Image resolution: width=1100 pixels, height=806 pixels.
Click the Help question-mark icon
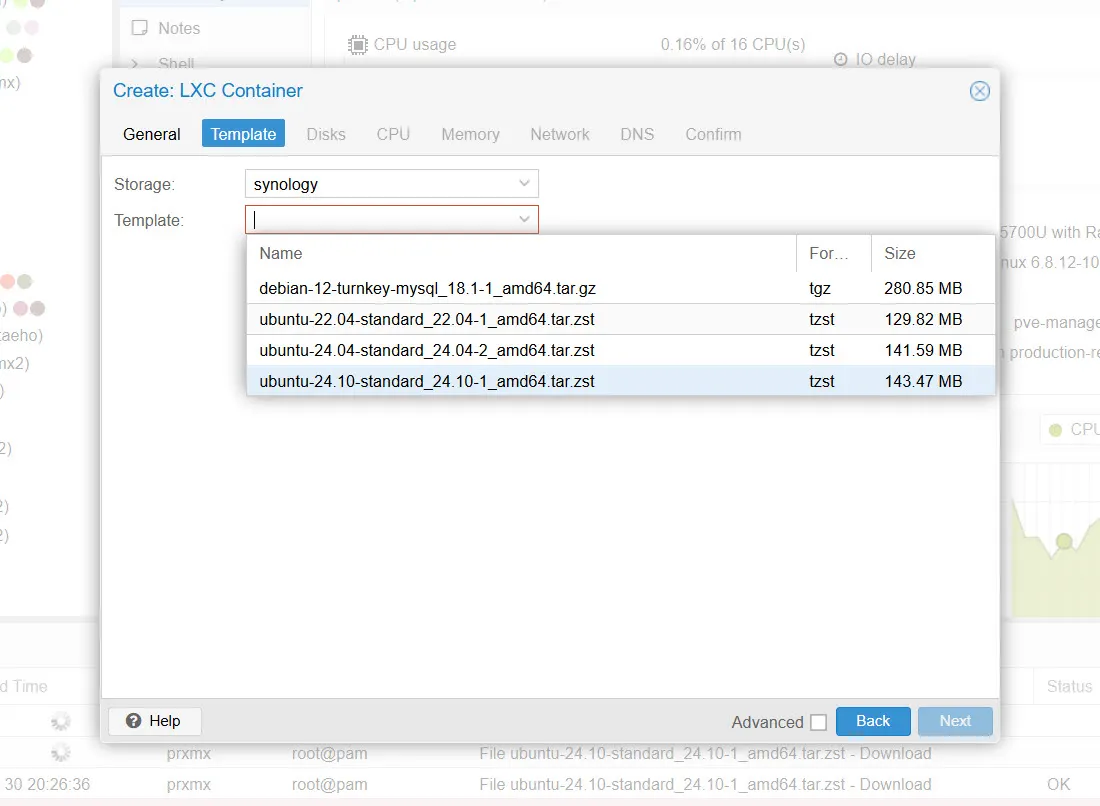point(134,721)
